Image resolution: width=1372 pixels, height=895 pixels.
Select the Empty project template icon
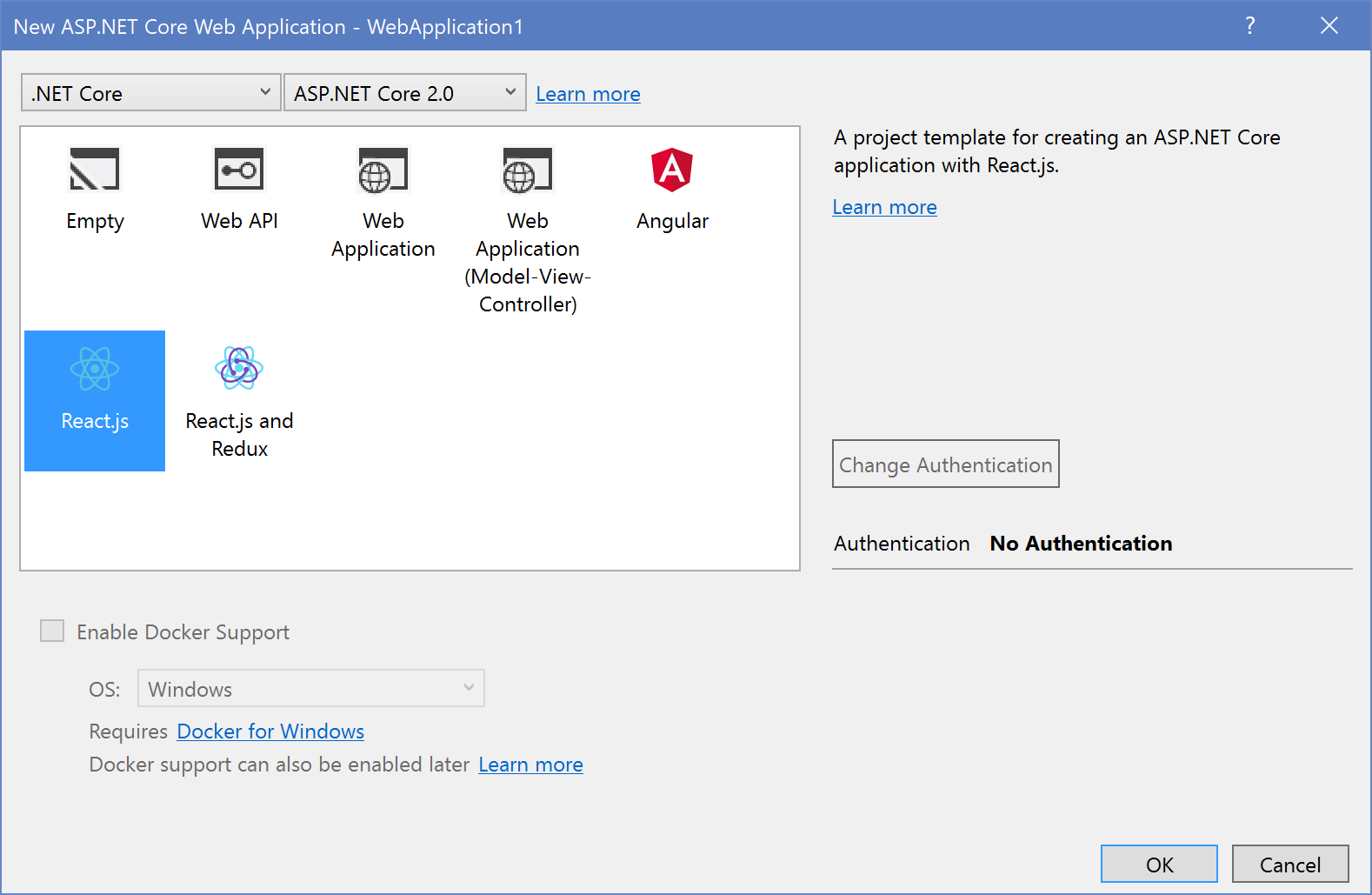click(94, 169)
